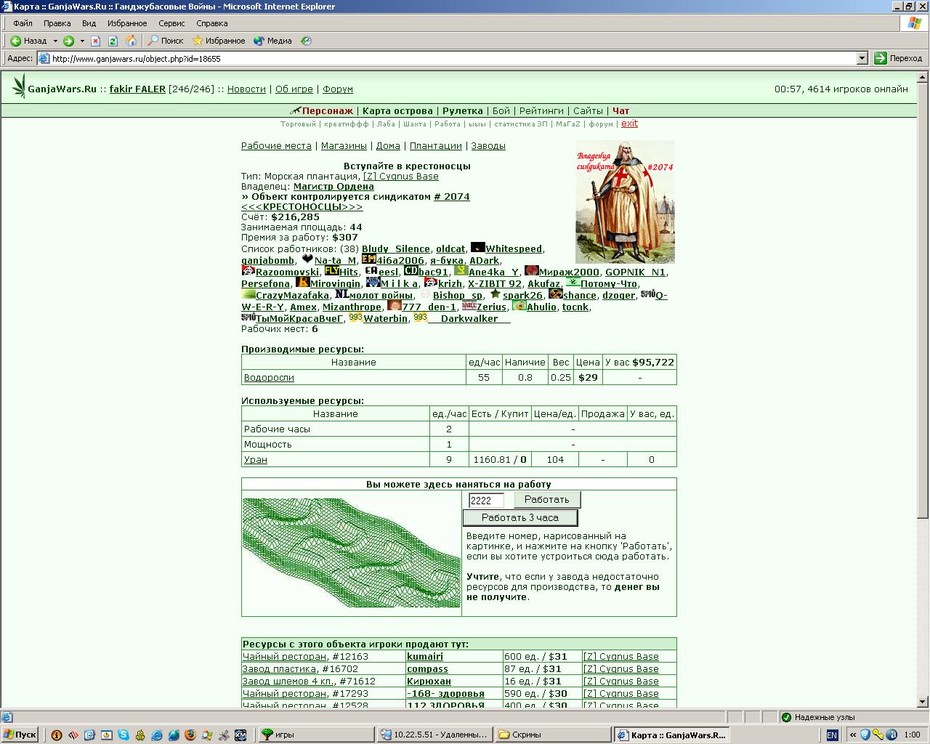
Task: Open the Медиа media panel
Action: 272,41
